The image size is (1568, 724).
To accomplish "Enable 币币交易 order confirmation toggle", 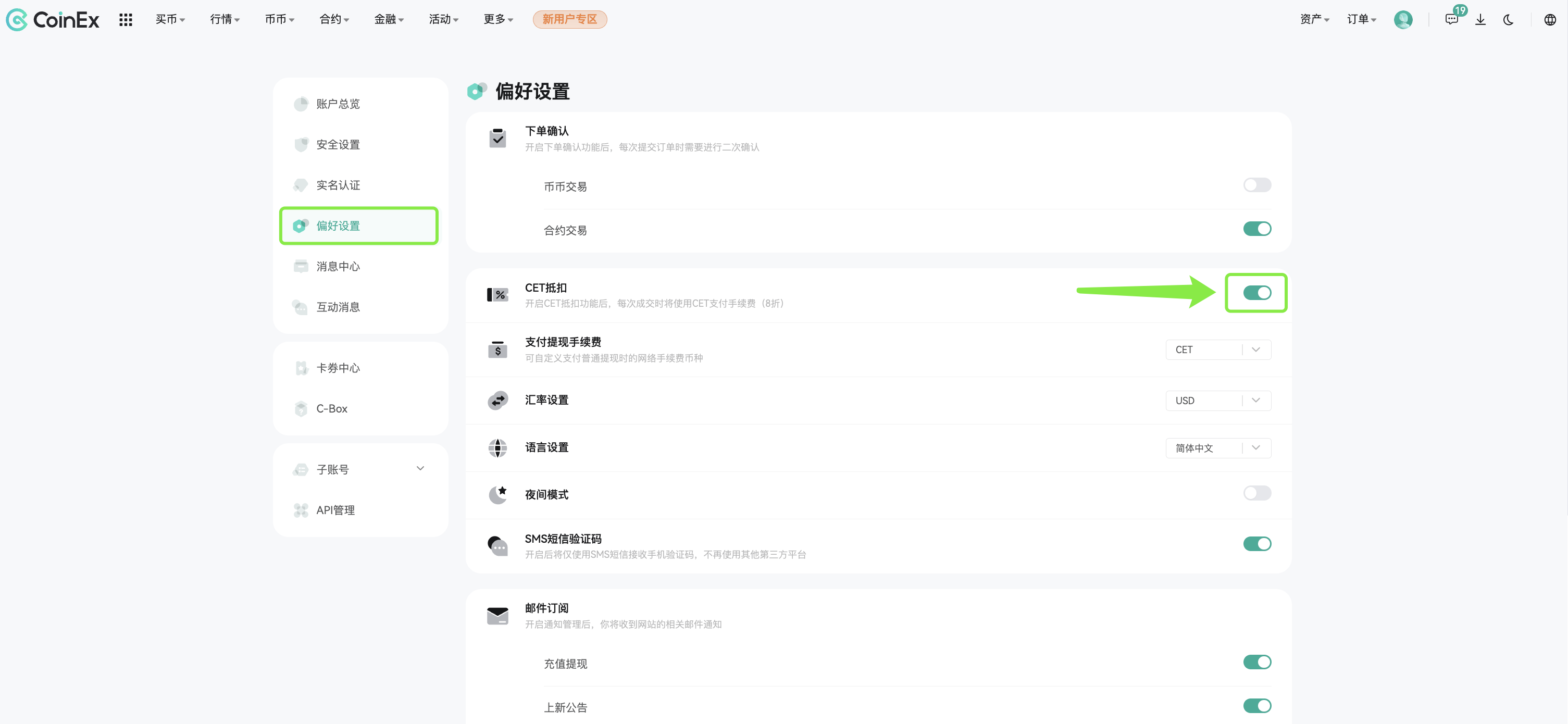I will 1257,185.
